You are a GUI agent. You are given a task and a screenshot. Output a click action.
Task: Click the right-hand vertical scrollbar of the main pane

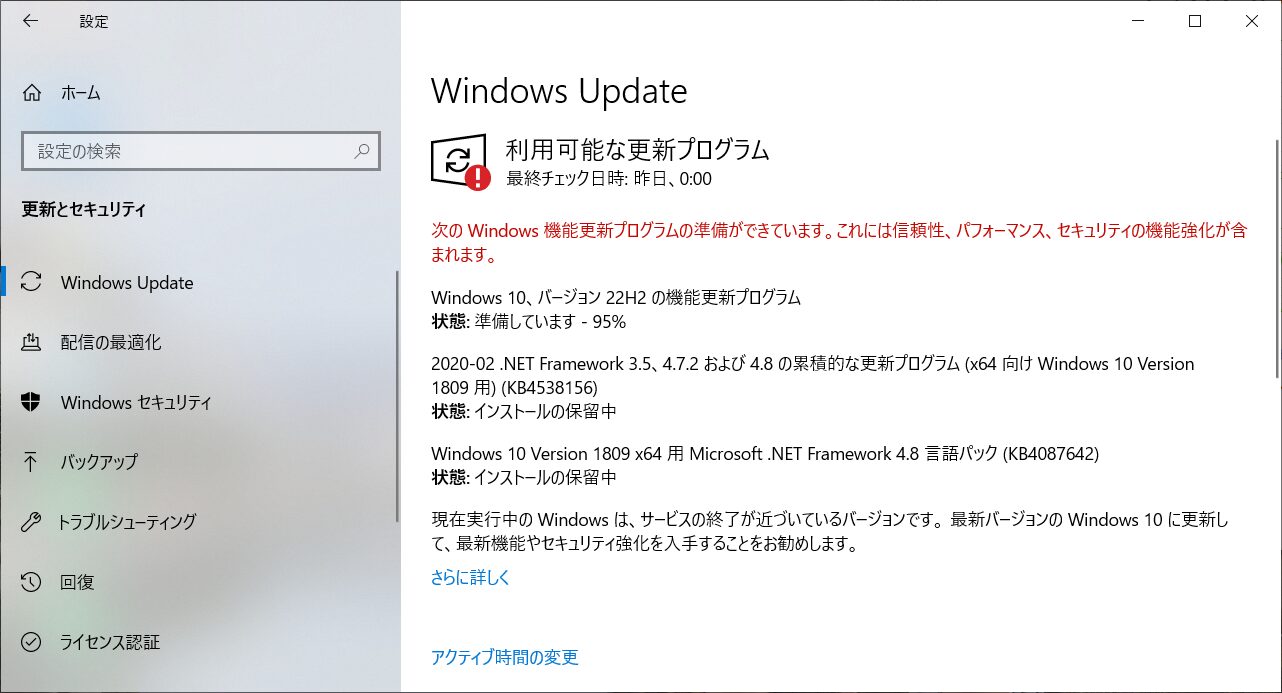[x=1277, y=258]
